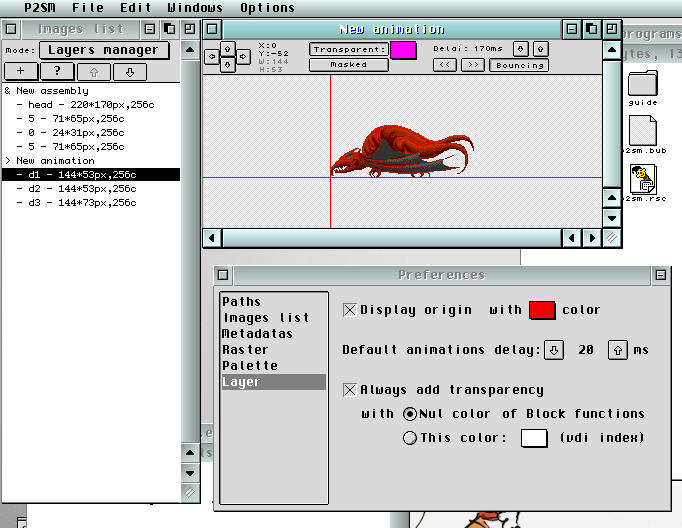This screenshot has width=682, height=528.
Task: Move selected layer up with the up arrow
Action: pyautogui.click(x=94, y=72)
